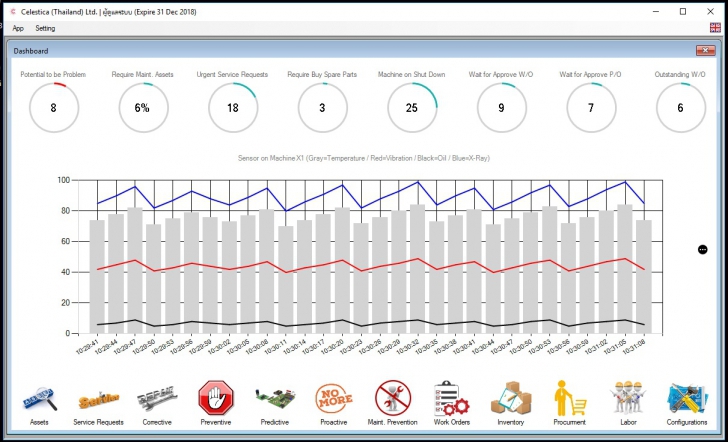The width and height of the screenshot is (728, 442).
Task: Click the 100 value on chart axis
Action: click(x=64, y=180)
